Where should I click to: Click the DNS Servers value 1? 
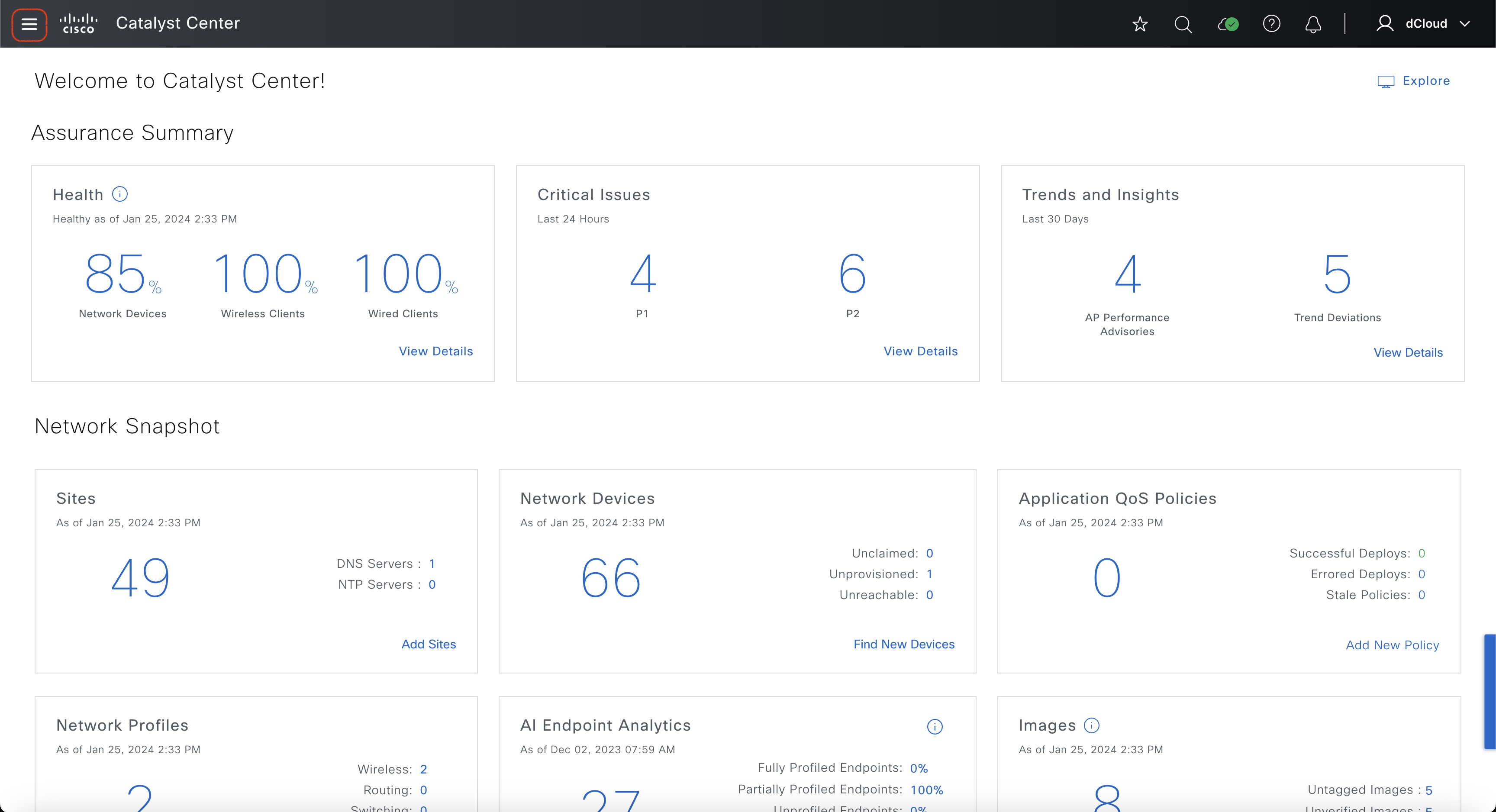pos(432,564)
